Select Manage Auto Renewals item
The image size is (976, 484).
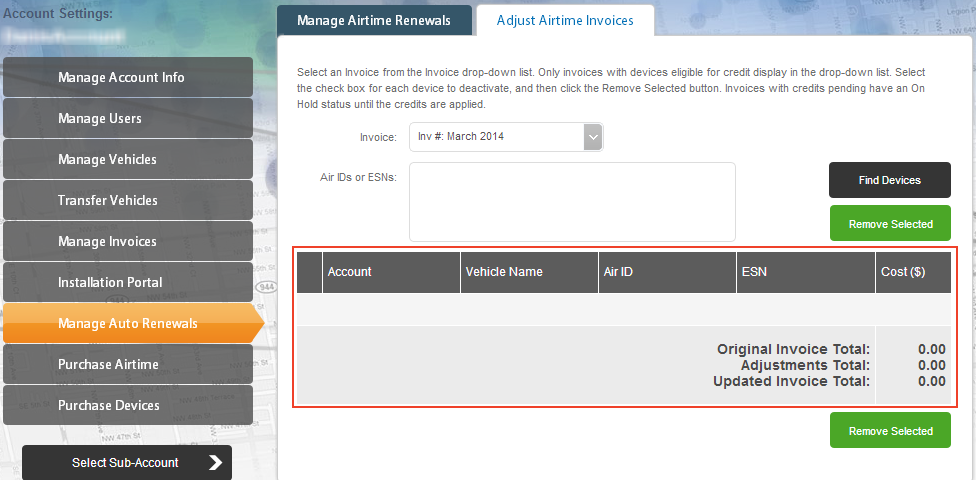pos(133,323)
